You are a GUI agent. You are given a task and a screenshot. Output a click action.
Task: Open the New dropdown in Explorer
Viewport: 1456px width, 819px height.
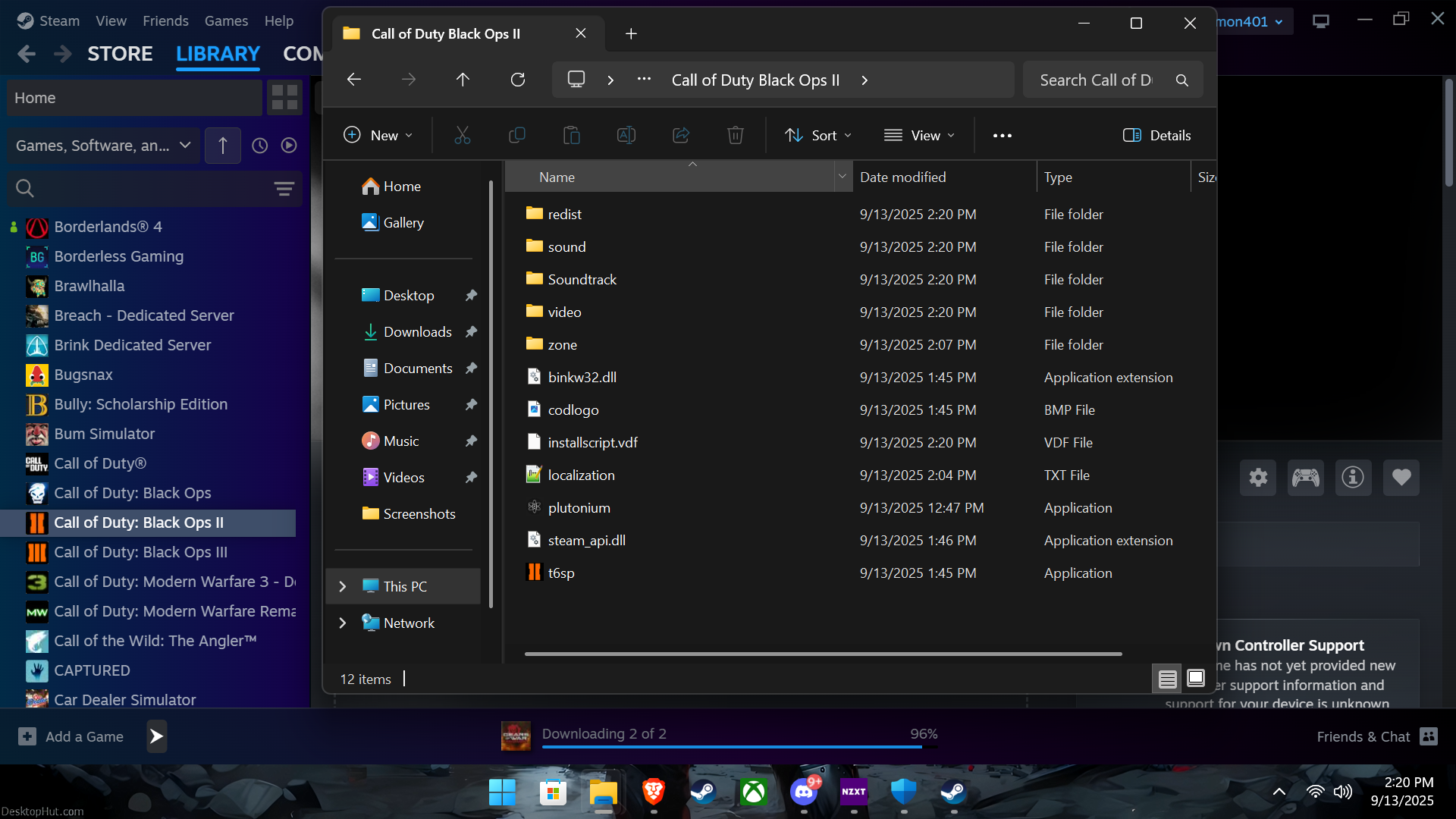[x=378, y=136]
